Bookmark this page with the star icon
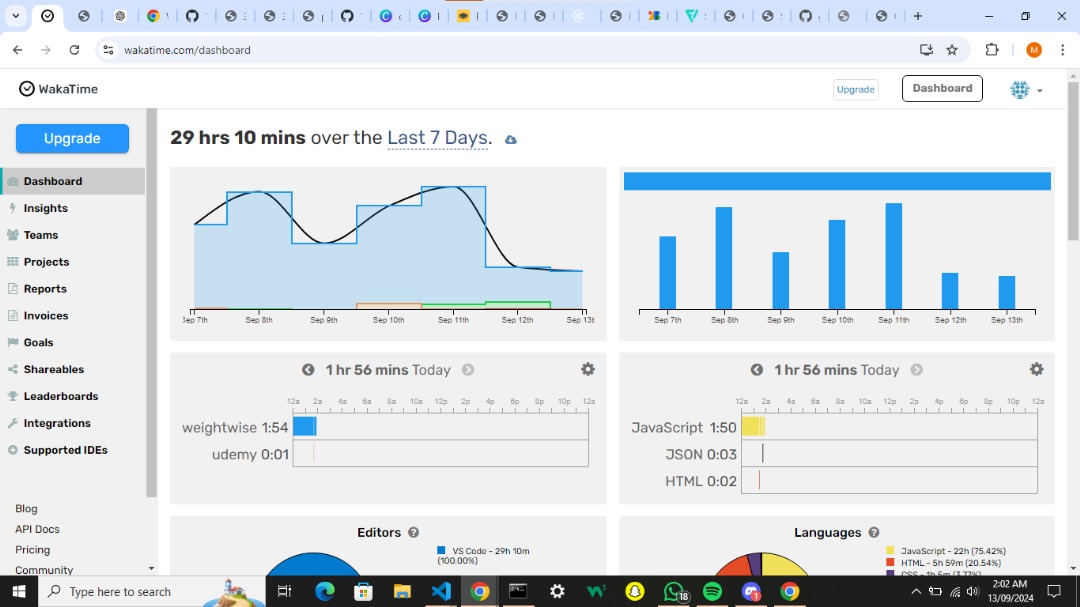Image resolution: width=1080 pixels, height=607 pixels. tap(952, 50)
